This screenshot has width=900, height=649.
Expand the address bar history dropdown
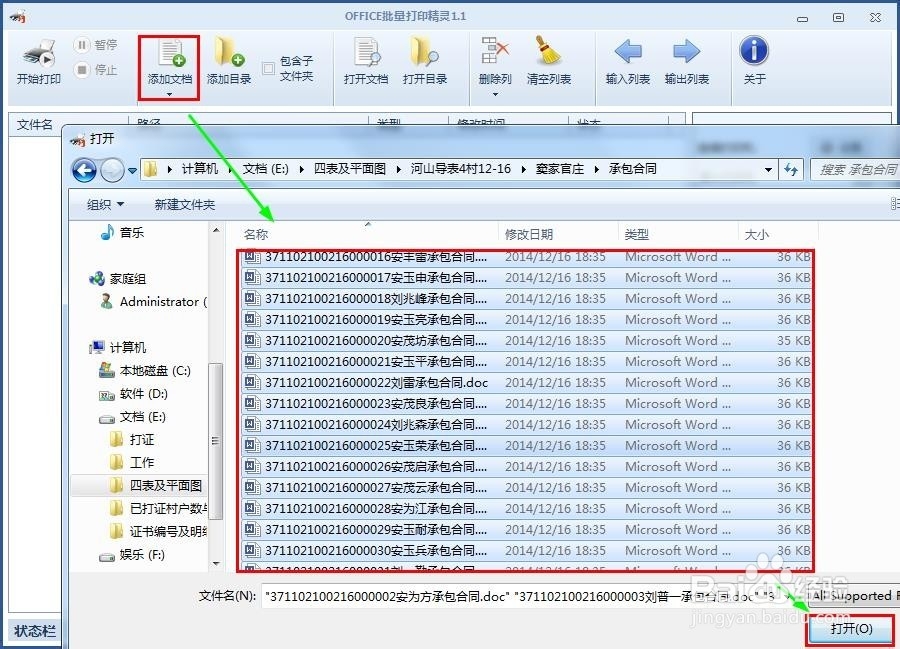(768, 170)
